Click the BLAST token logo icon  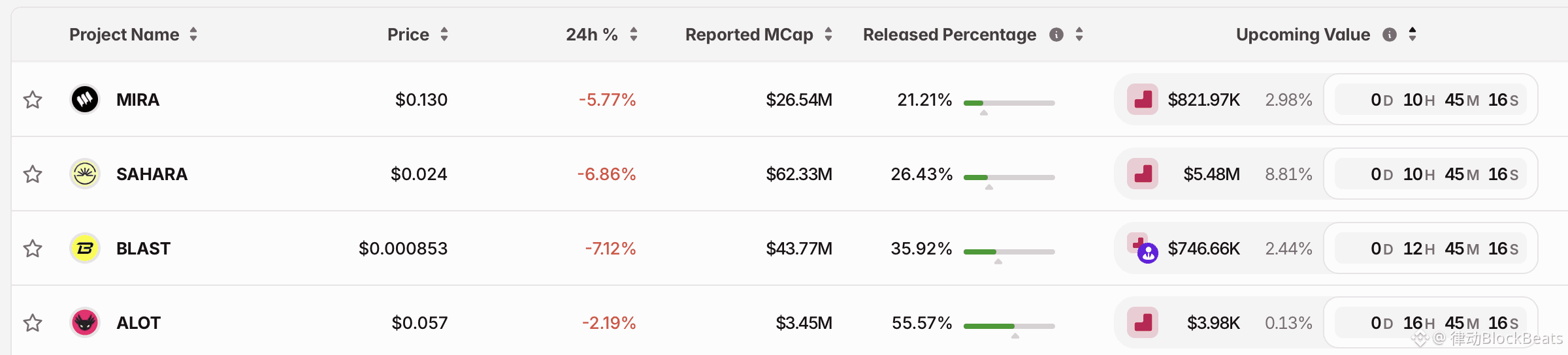coord(84,249)
